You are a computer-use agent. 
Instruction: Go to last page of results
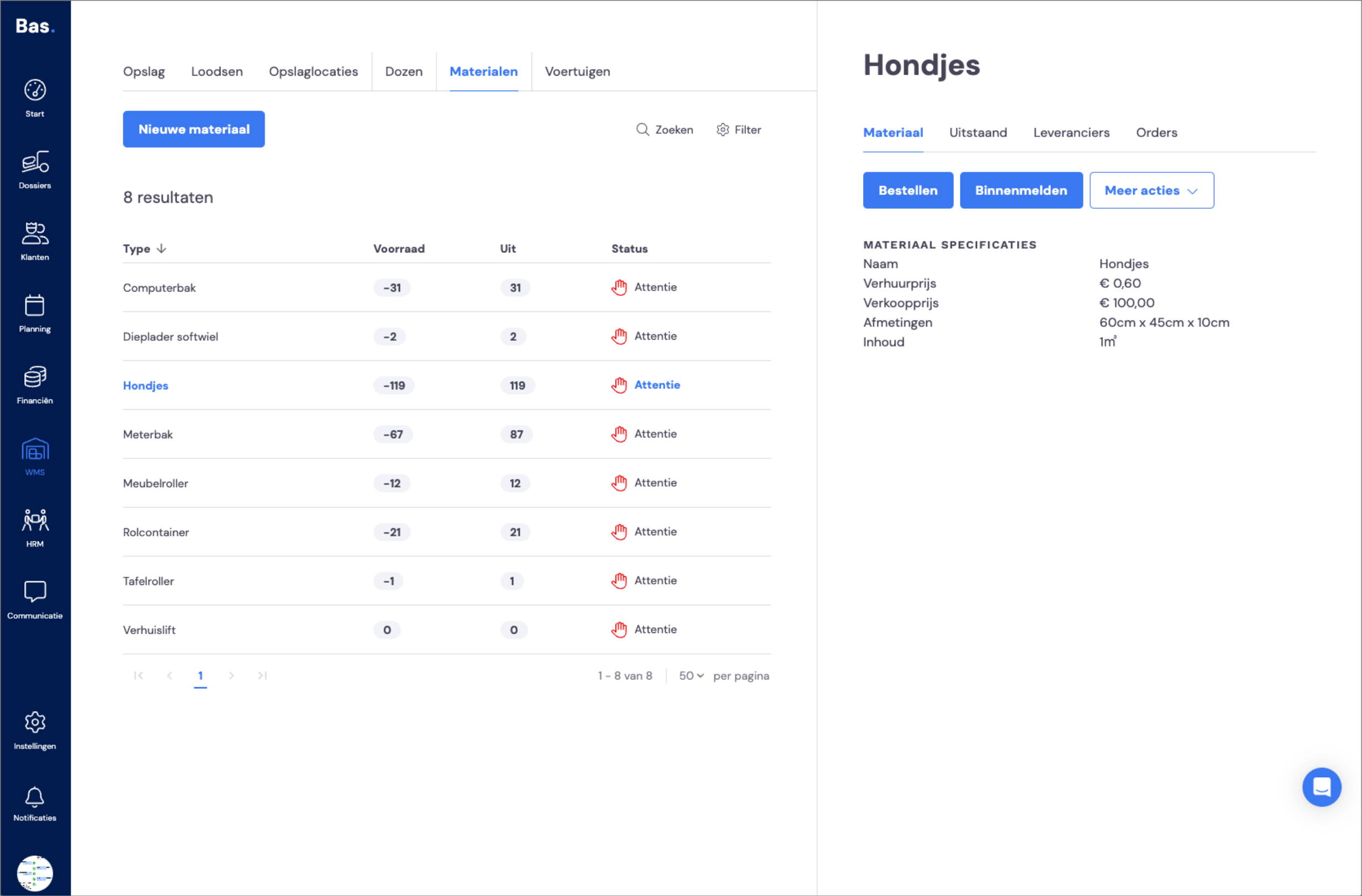262,675
